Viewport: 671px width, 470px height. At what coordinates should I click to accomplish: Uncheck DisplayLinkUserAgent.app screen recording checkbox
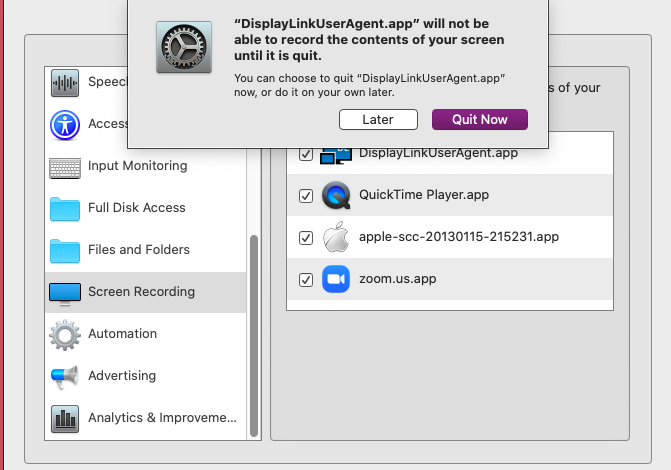[306, 153]
